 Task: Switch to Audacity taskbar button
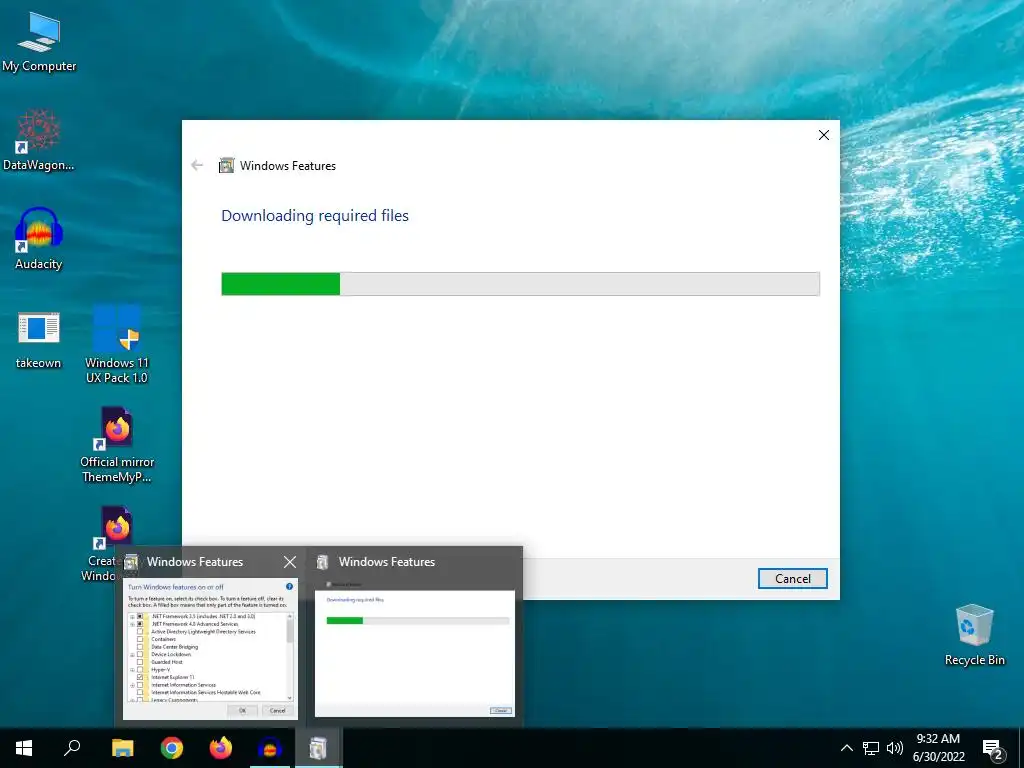click(x=270, y=748)
